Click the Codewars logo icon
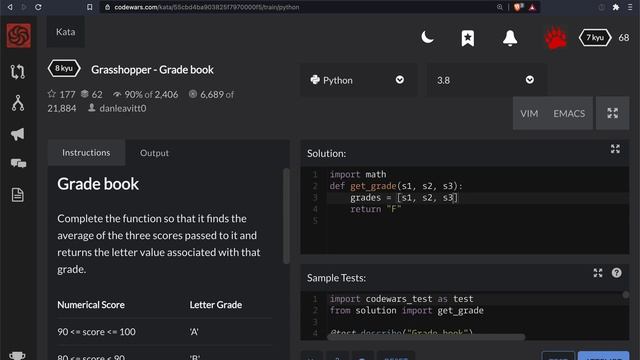Viewport: 640px width, 360px height. click(x=18, y=36)
